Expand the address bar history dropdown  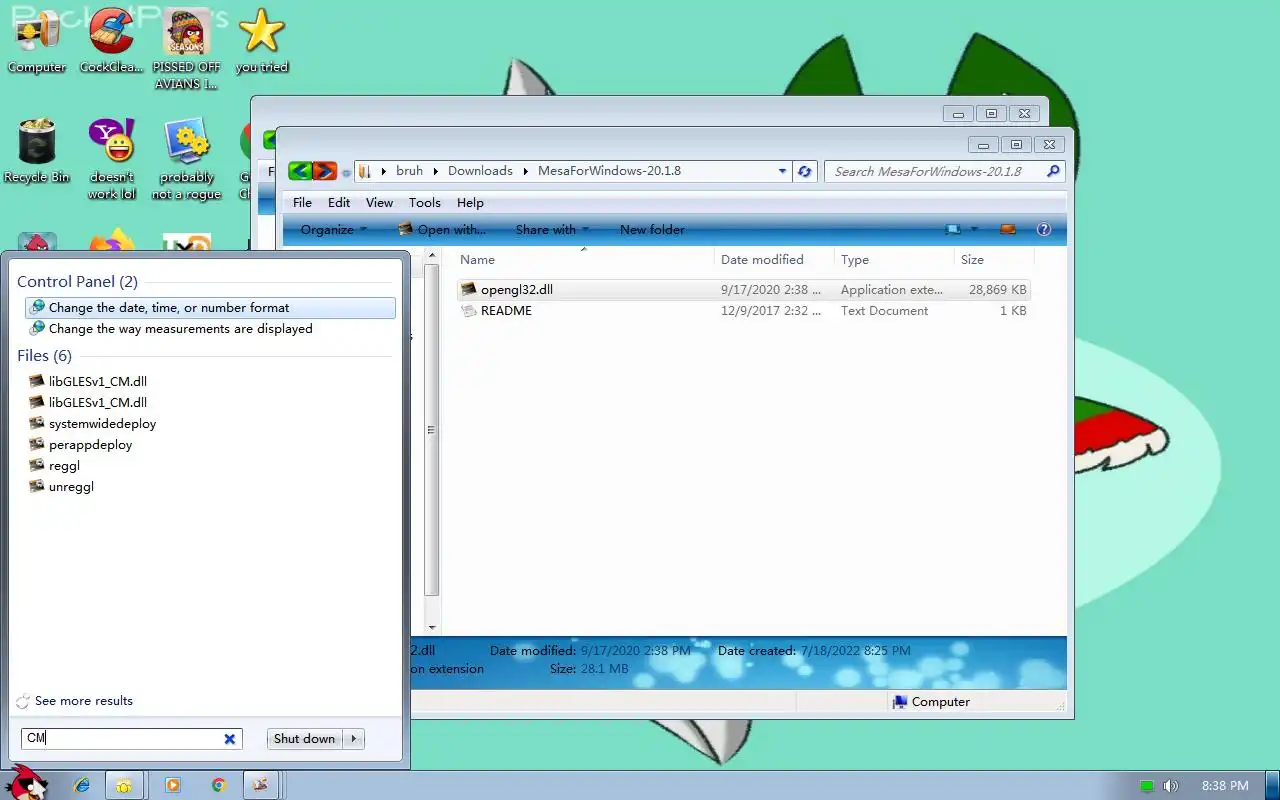(782, 171)
